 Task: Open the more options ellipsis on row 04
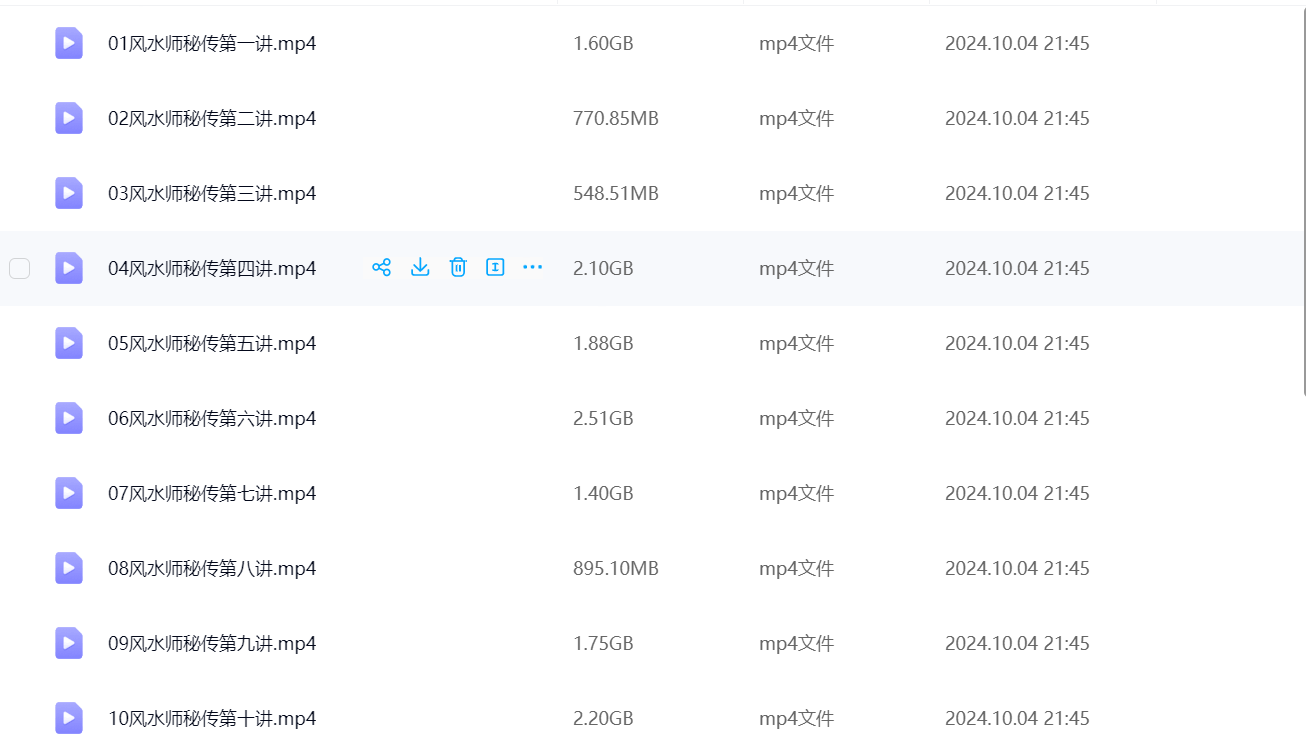click(x=533, y=267)
